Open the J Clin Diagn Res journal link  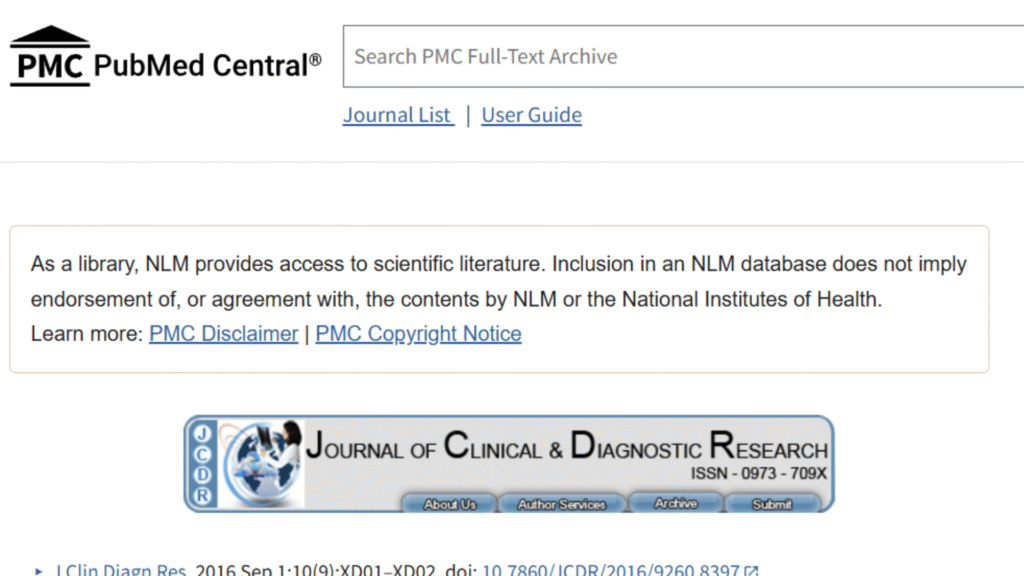pyautogui.click(x=121, y=571)
